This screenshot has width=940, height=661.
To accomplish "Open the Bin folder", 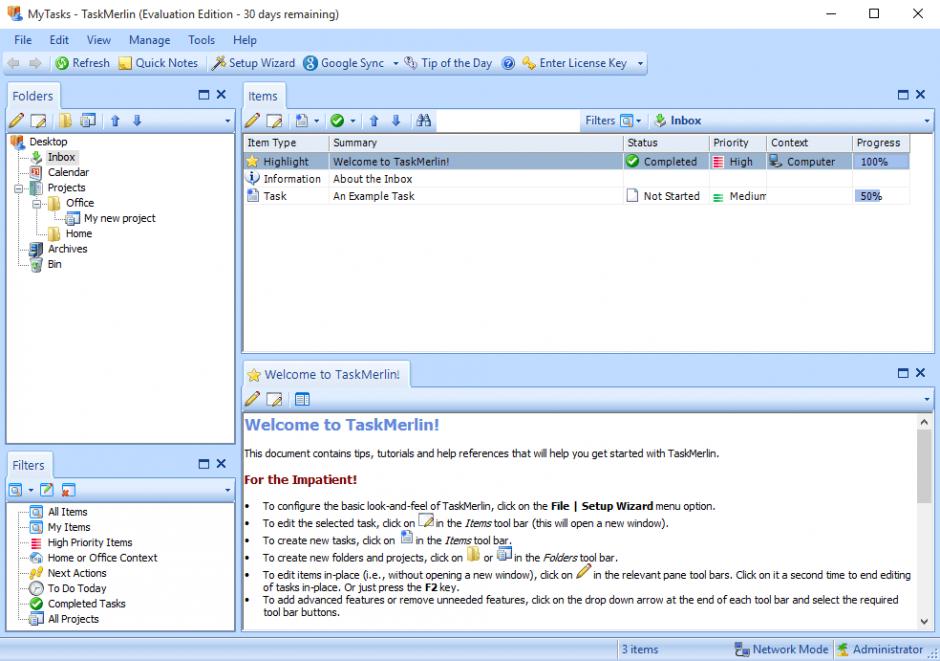I will [55, 264].
